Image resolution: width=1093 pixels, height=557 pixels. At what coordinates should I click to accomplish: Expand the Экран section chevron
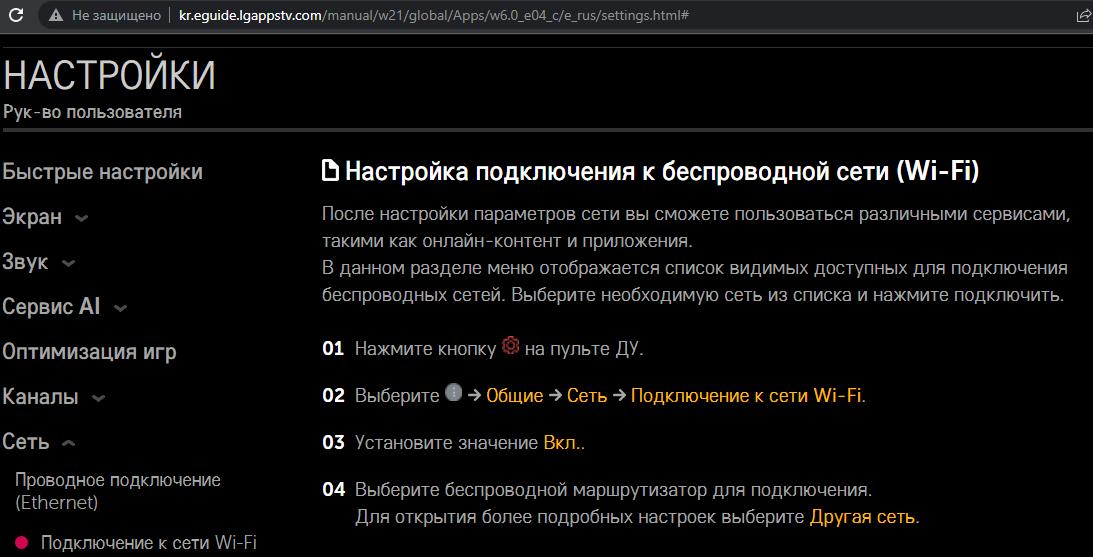(81, 218)
